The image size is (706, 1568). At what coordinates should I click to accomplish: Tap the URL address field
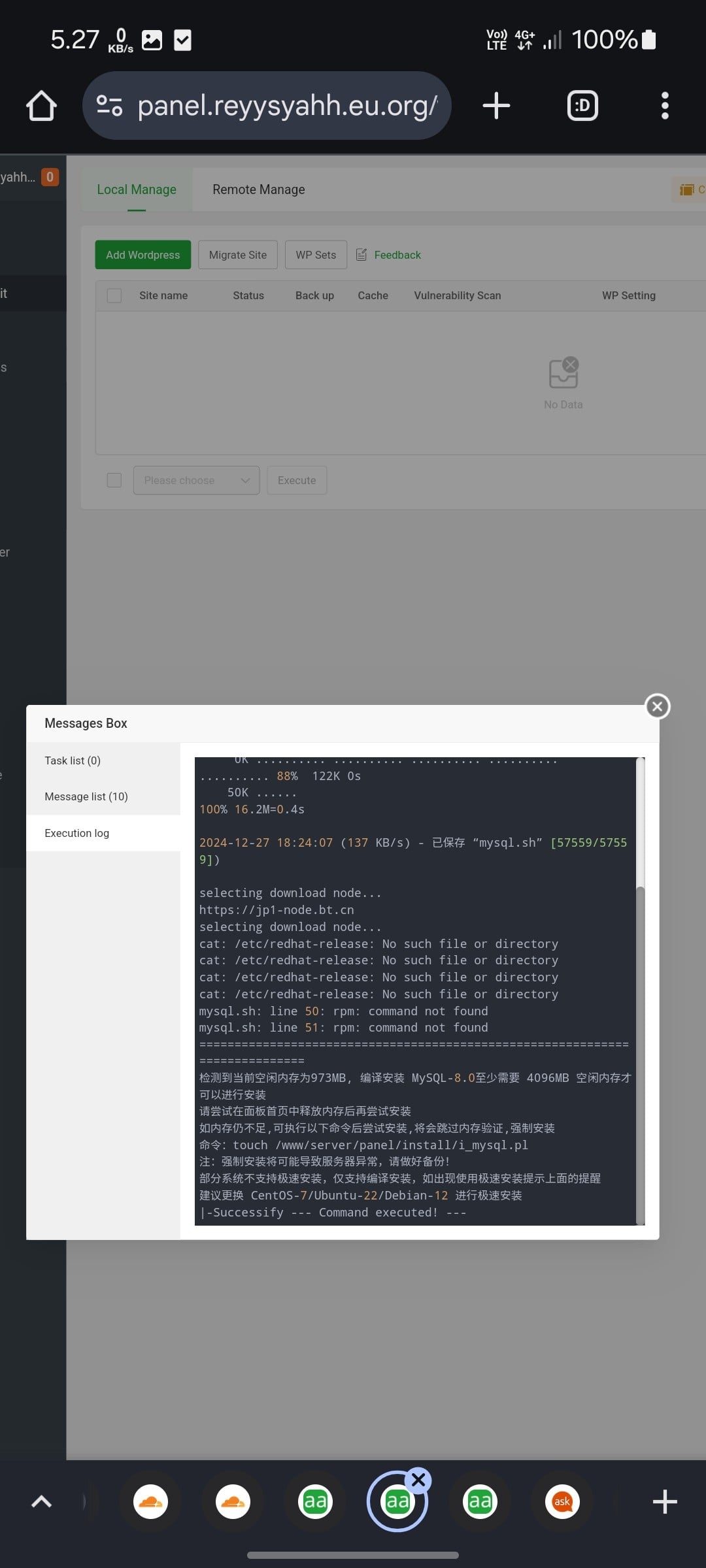288,106
